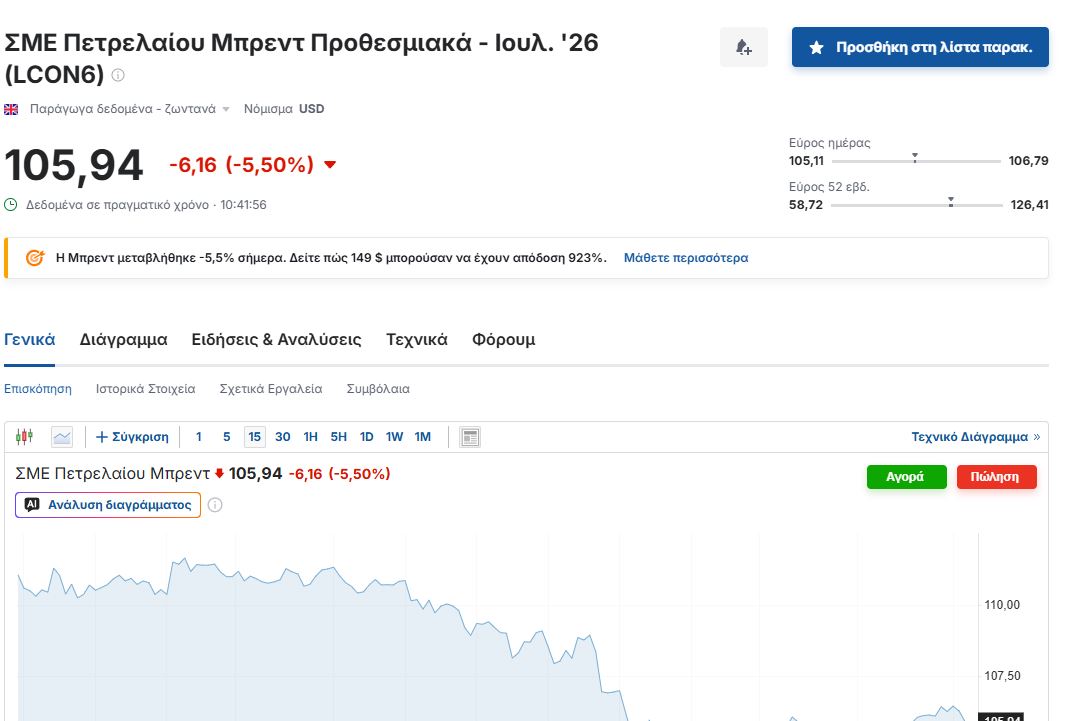Select the 1W chart interval
Viewport: 1069px width, 721px height.
394,437
